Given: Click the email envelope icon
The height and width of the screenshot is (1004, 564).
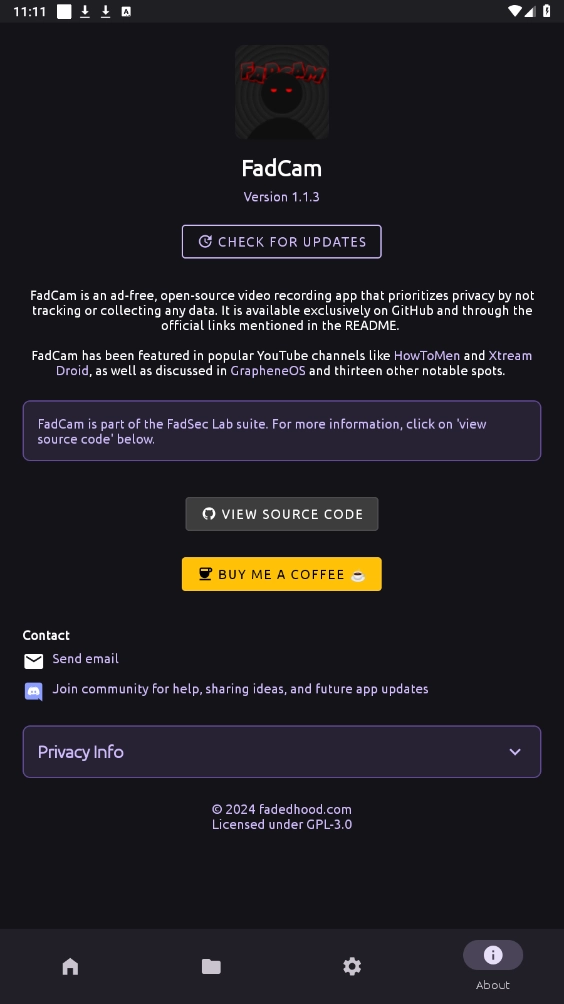Looking at the screenshot, I should click(x=33, y=661).
